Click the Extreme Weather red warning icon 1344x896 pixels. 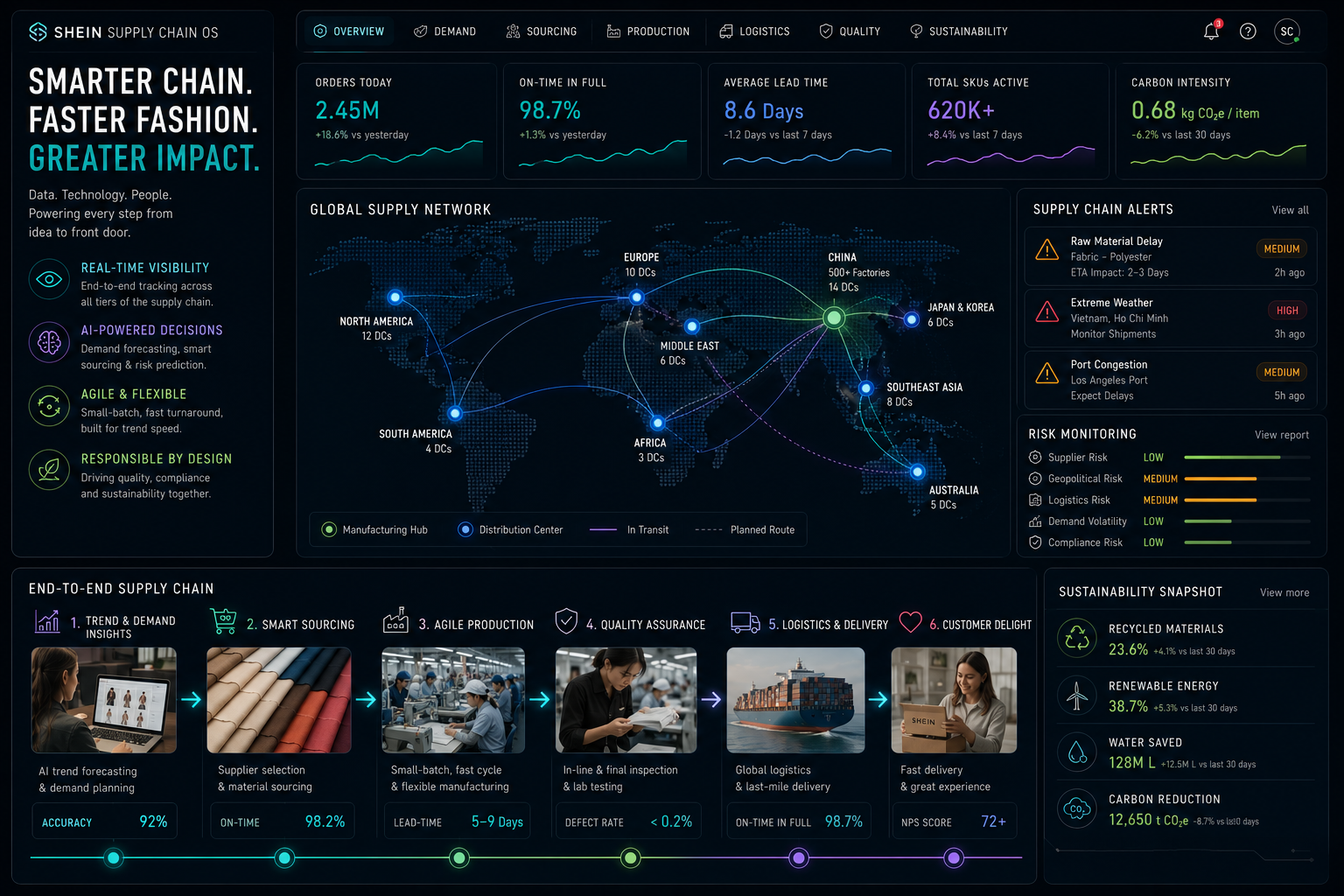point(1047,311)
